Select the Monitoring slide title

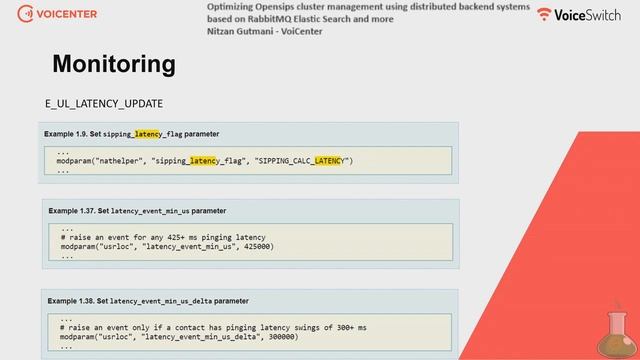(x=114, y=64)
